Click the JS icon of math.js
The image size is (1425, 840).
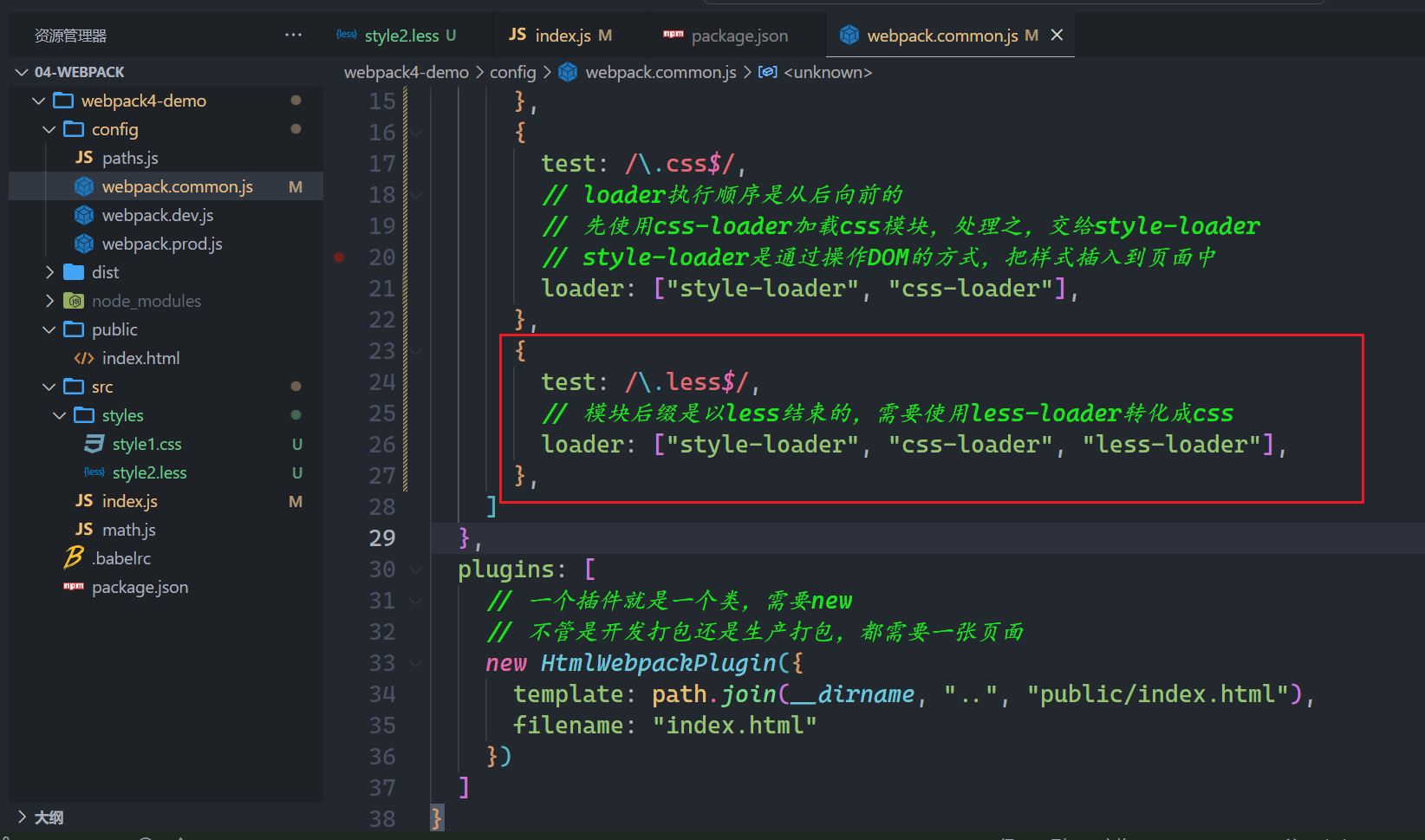tap(84, 530)
